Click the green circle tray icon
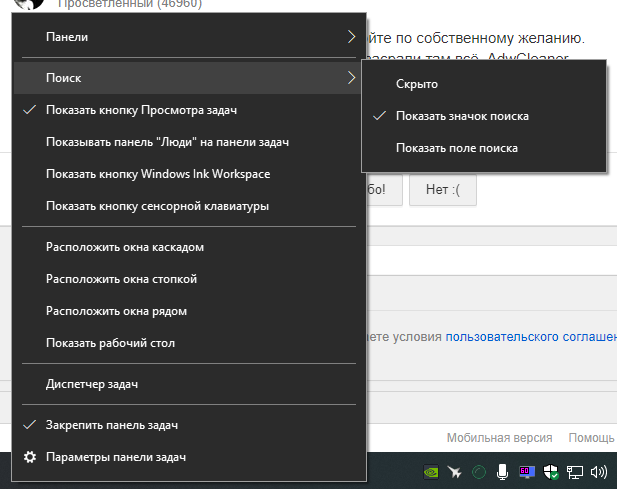This screenshot has height=489, width=617. [x=479, y=472]
